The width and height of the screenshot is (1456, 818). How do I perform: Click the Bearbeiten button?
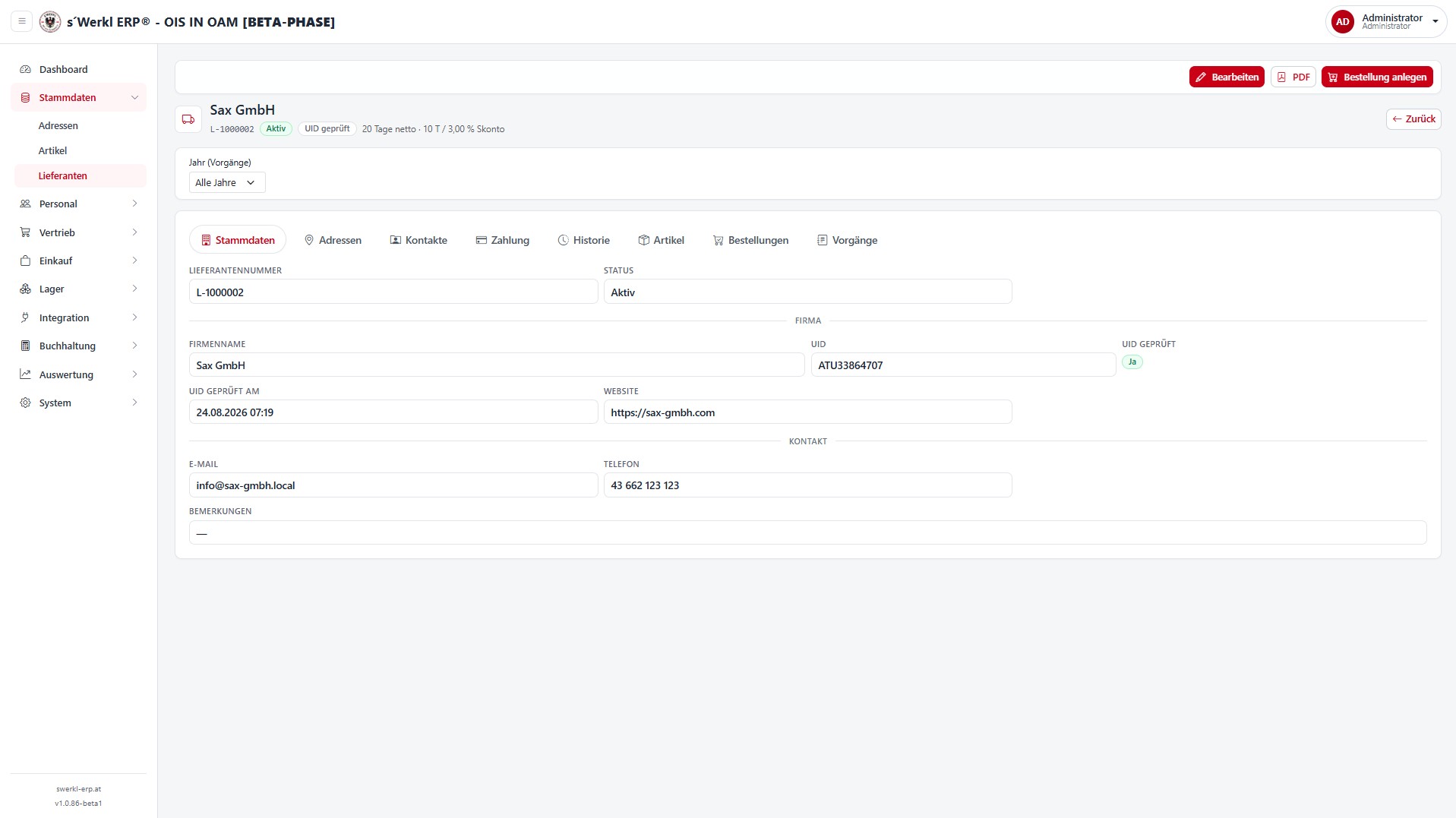pos(1227,77)
